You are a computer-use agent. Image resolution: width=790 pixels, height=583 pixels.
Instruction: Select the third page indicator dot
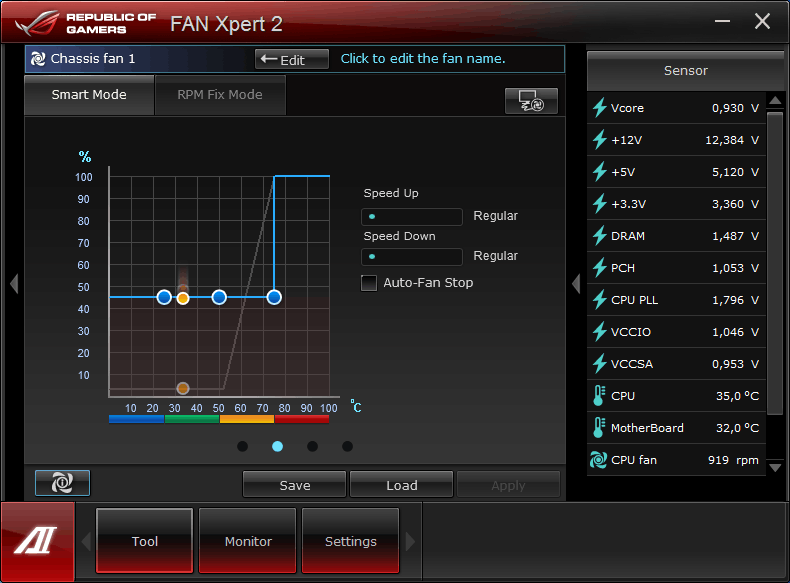(312, 446)
